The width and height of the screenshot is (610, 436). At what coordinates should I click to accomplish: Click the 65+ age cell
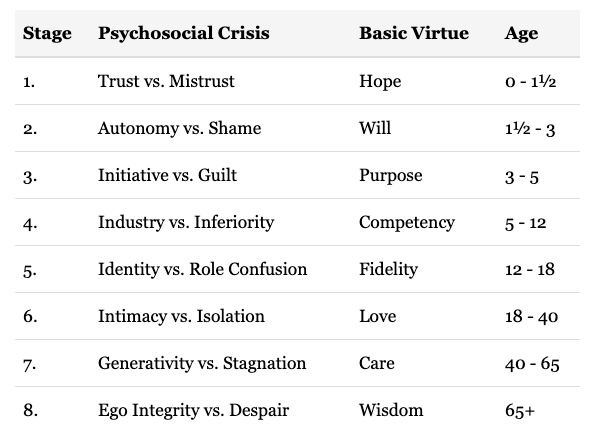click(520, 410)
